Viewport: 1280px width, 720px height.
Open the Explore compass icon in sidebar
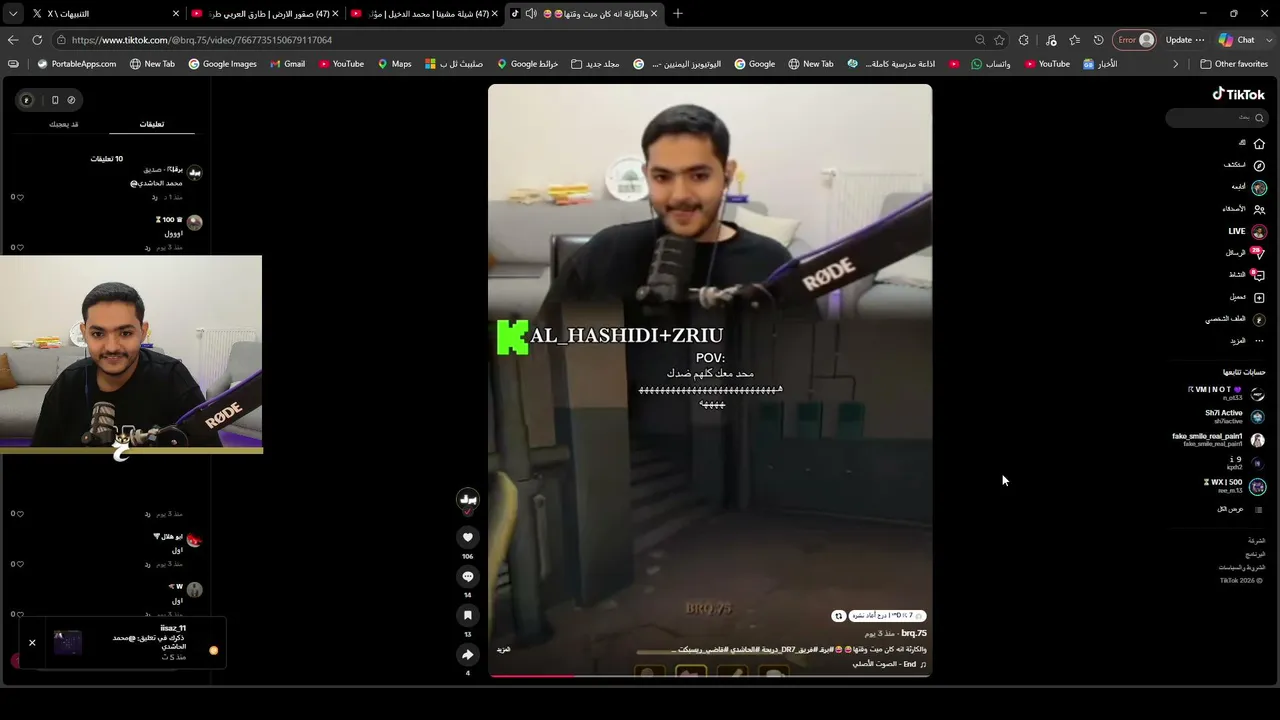pos(1259,165)
